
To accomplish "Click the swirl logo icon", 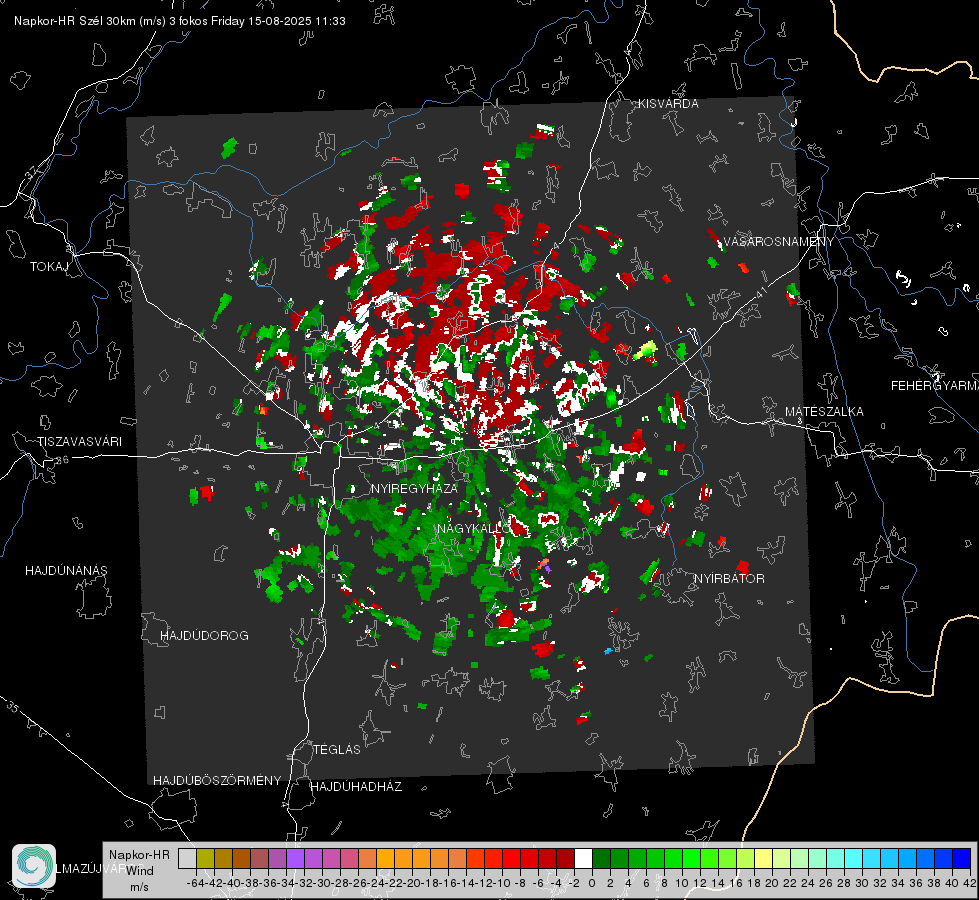I will (34, 866).
